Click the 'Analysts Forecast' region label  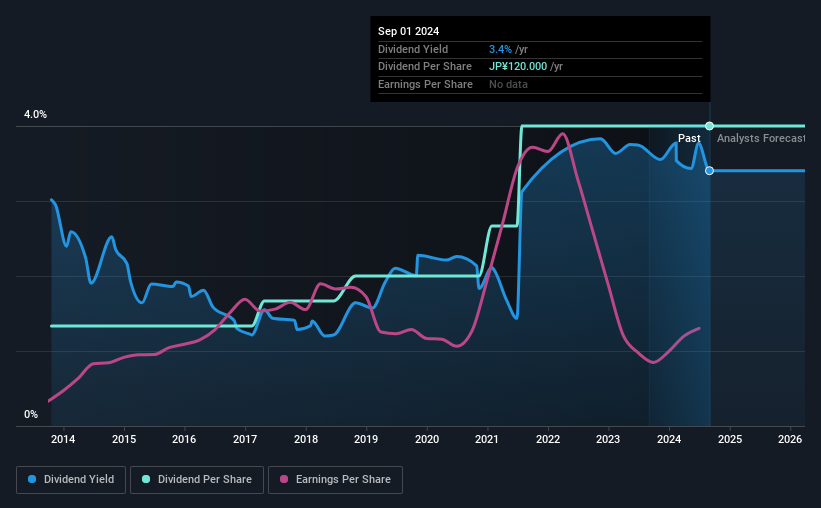pos(761,138)
